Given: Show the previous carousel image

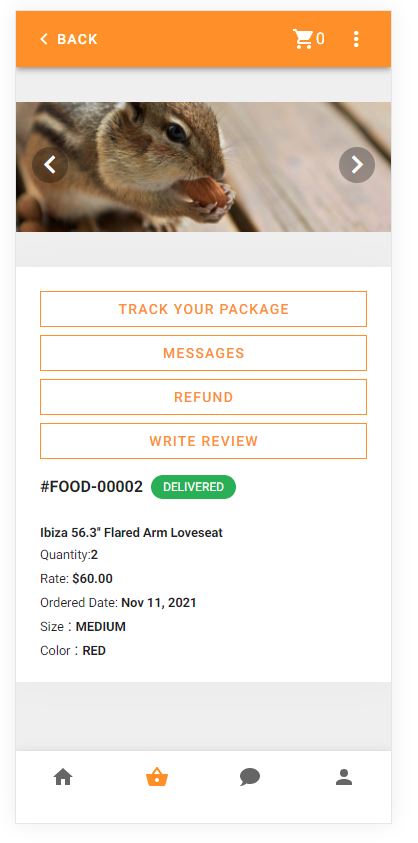Looking at the screenshot, I should (x=50, y=165).
